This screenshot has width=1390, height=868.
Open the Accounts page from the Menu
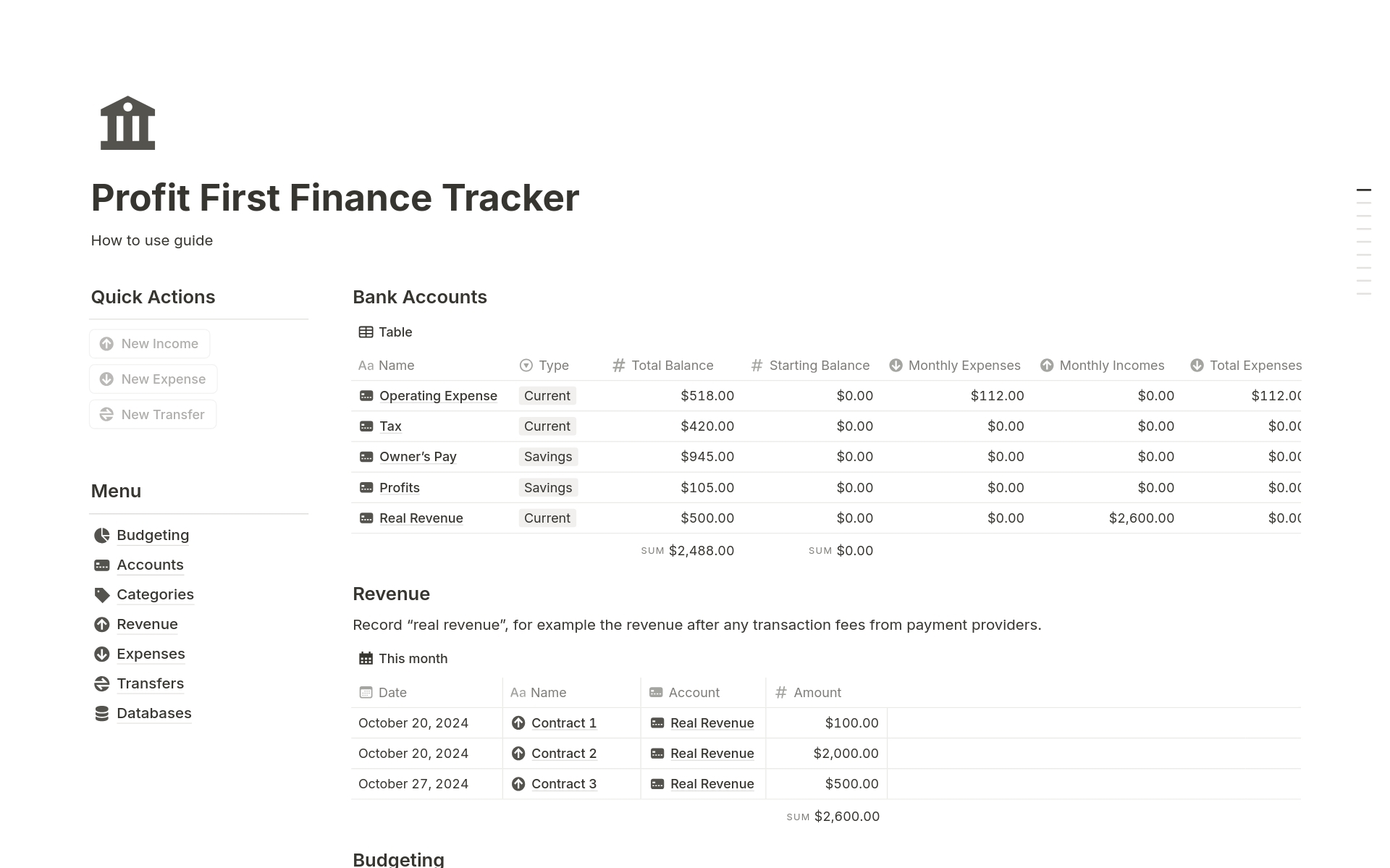coord(150,565)
